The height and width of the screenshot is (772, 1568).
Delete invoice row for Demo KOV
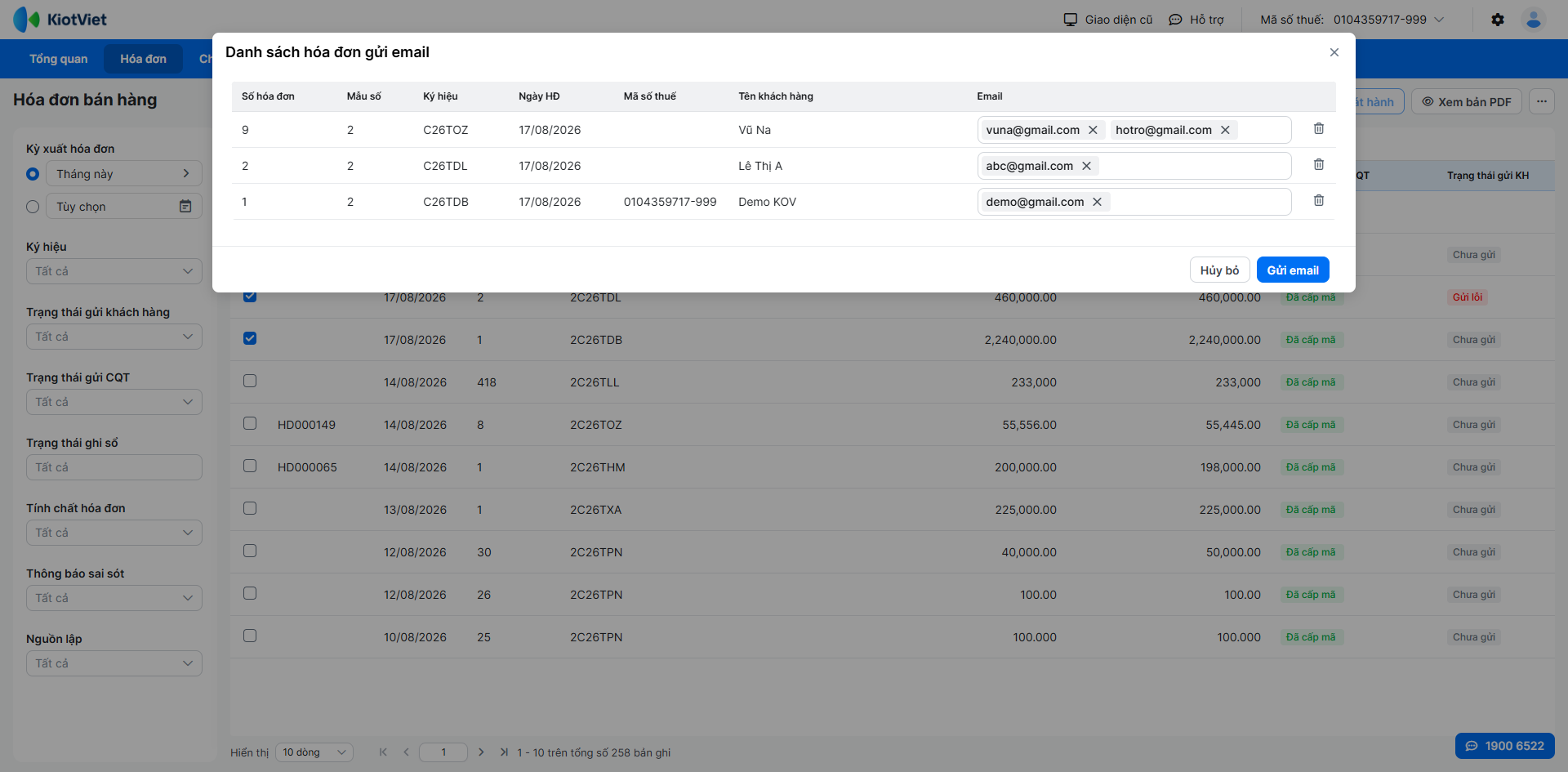point(1319,201)
